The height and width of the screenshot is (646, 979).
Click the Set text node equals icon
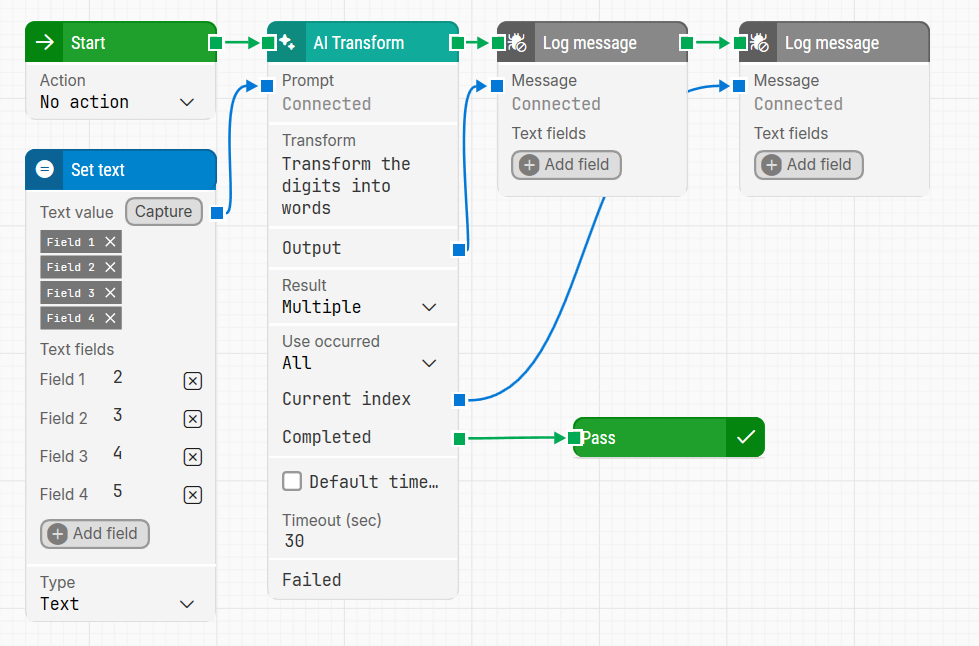click(44, 169)
